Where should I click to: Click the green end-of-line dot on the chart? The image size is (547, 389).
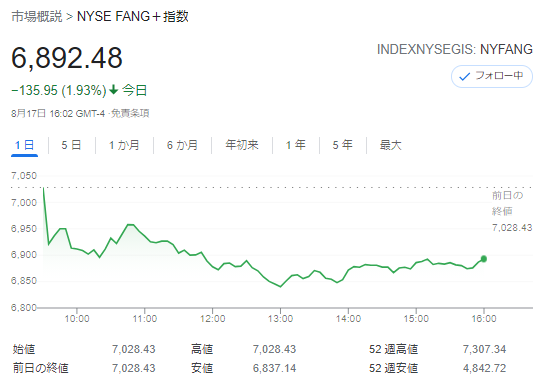pyautogui.click(x=484, y=259)
